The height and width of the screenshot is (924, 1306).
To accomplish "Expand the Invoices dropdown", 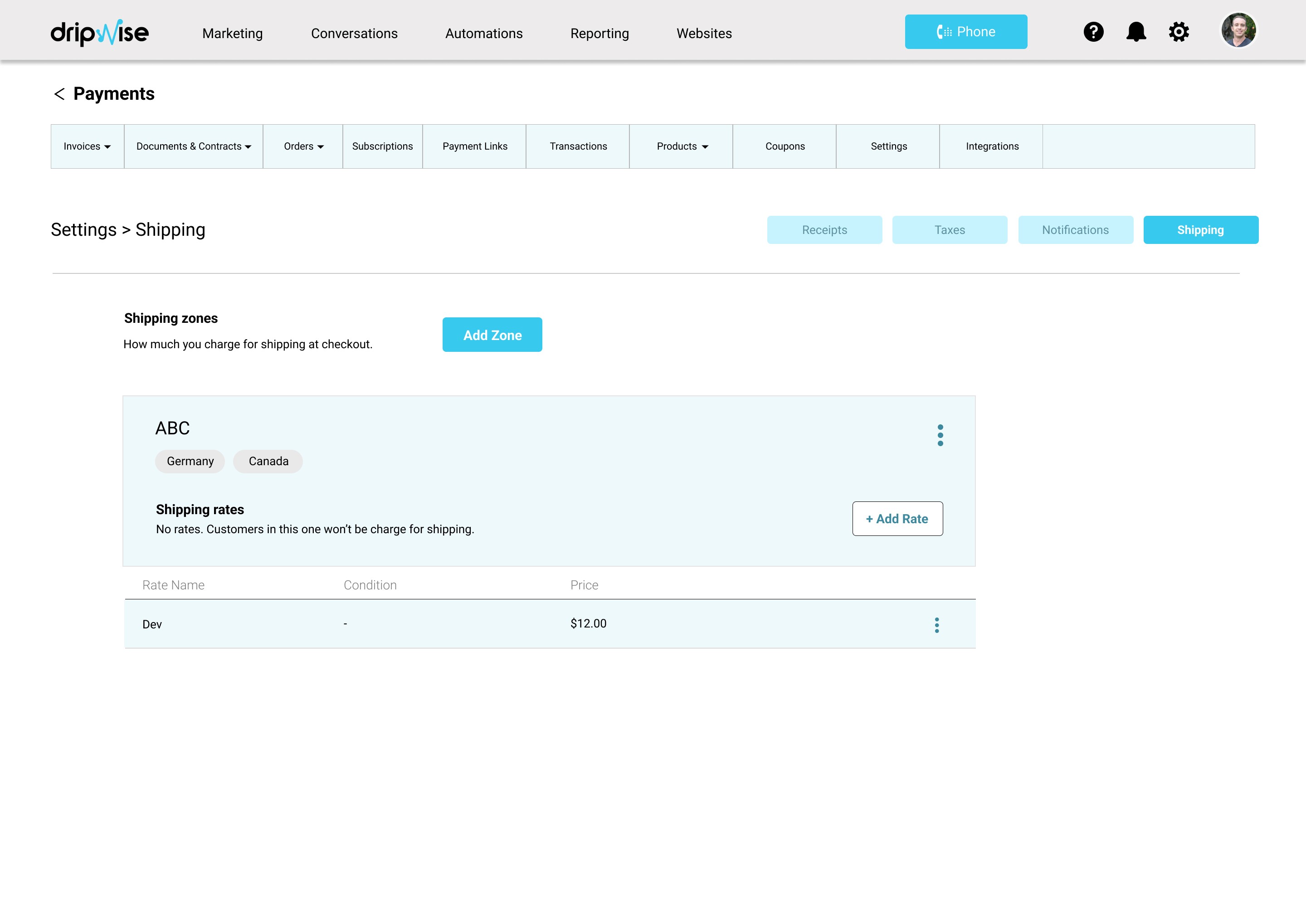I will click(x=87, y=146).
